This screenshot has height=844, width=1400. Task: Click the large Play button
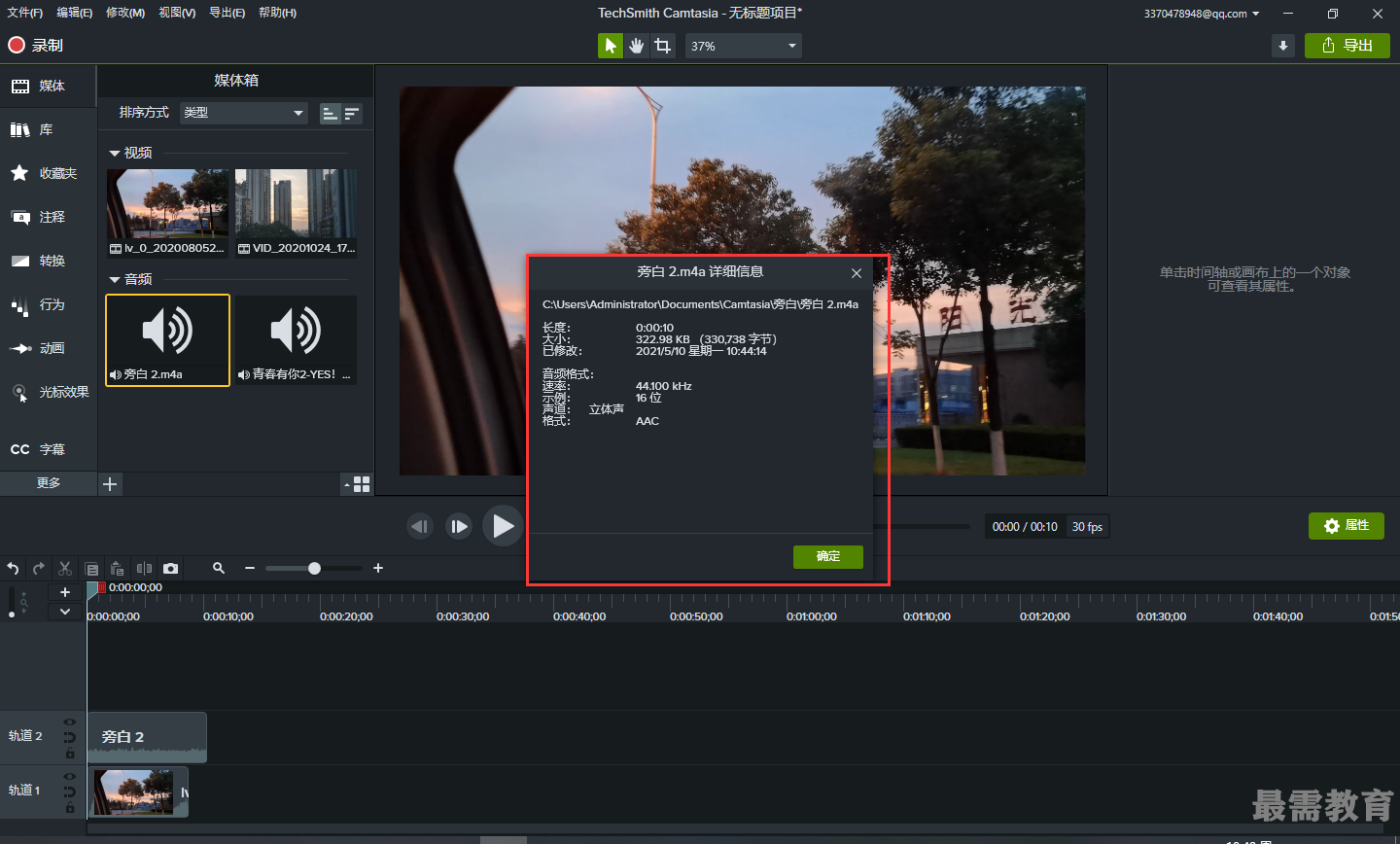click(502, 526)
